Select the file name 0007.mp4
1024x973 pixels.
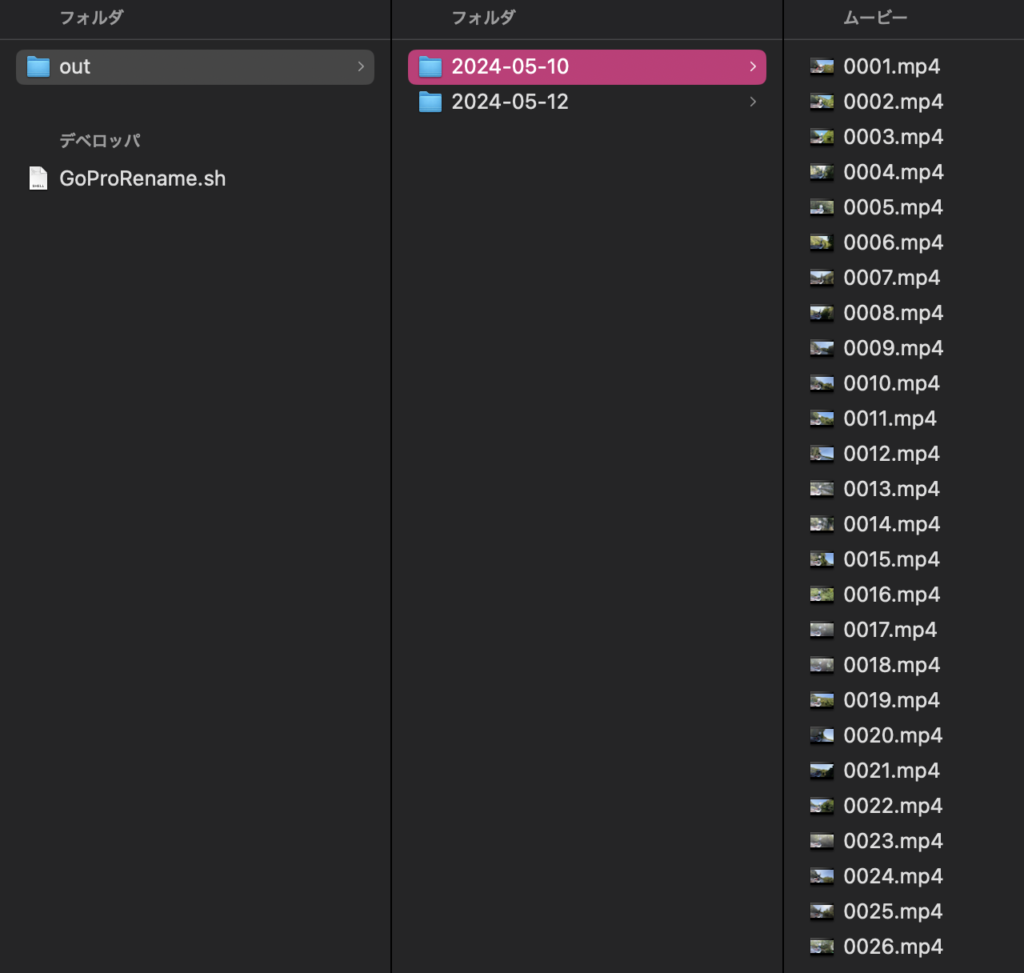pyautogui.click(x=891, y=278)
